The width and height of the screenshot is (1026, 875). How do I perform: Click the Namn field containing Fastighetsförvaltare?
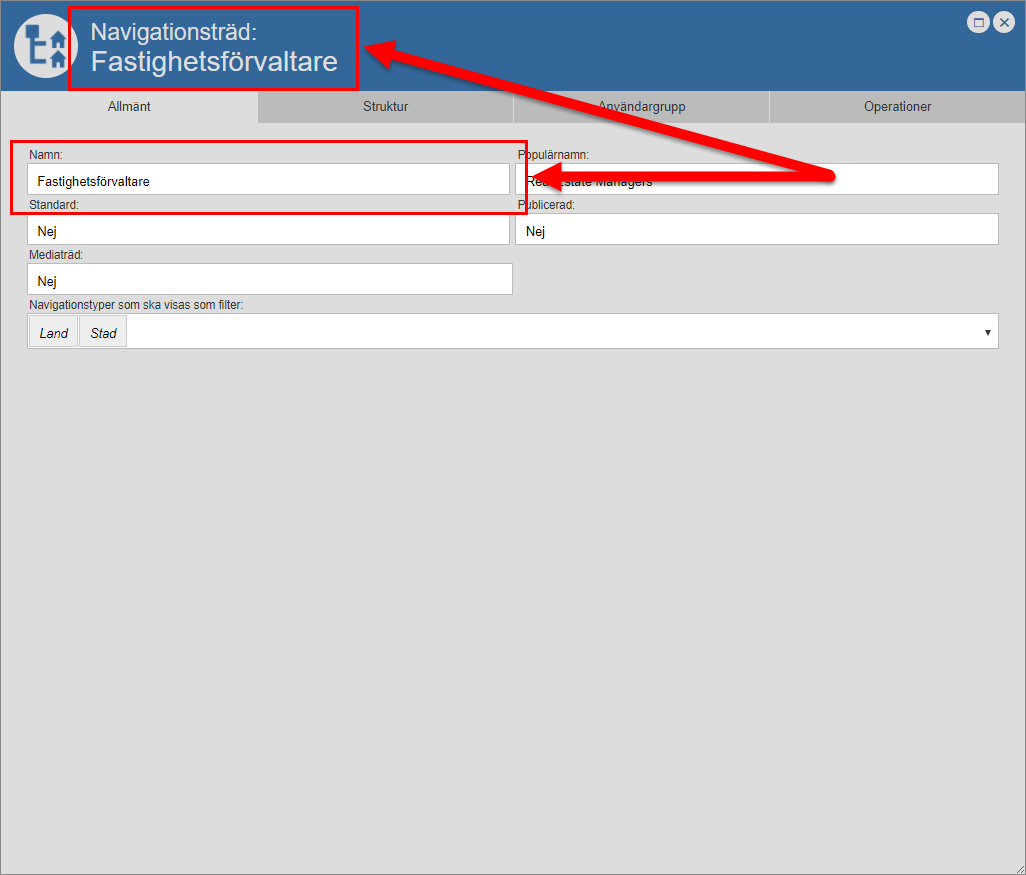tap(268, 180)
